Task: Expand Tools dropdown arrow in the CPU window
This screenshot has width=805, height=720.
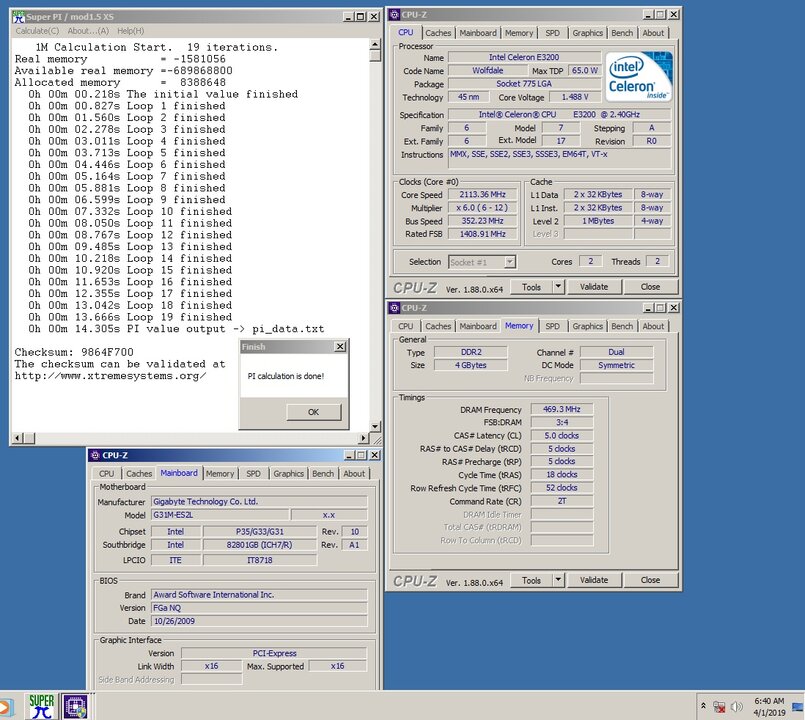Action: tap(558, 287)
